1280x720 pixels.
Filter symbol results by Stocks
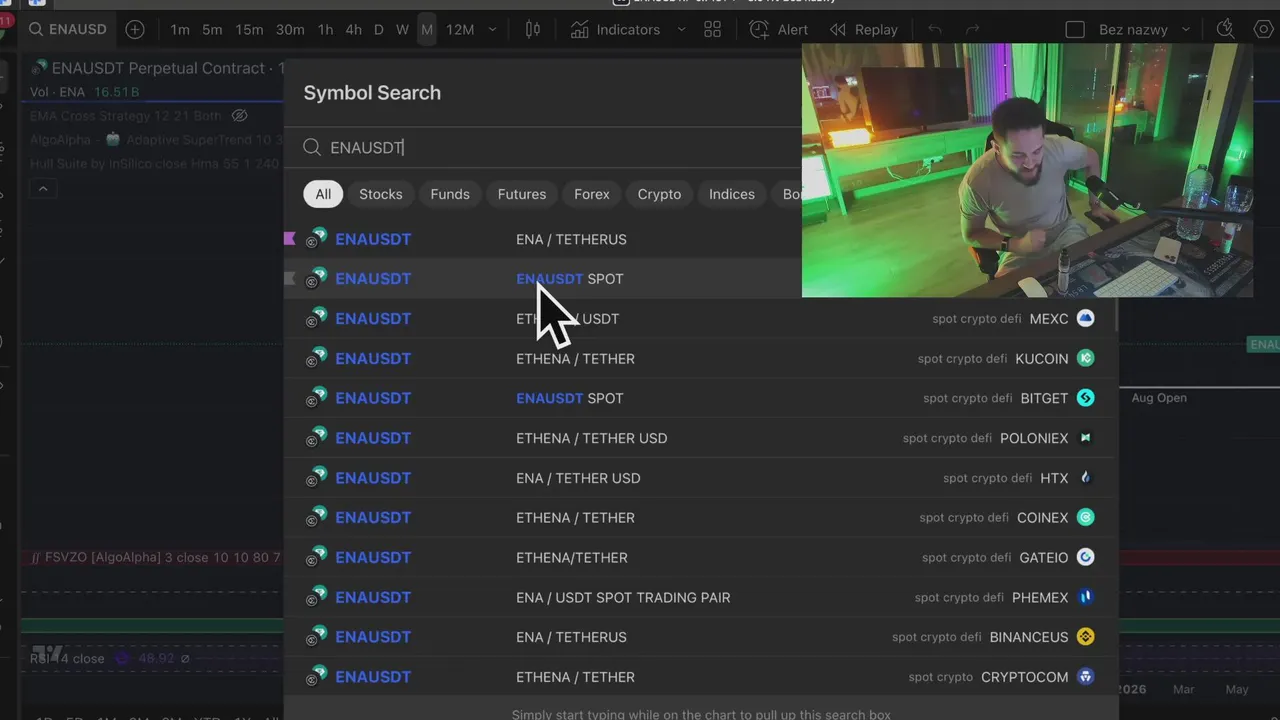click(381, 194)
